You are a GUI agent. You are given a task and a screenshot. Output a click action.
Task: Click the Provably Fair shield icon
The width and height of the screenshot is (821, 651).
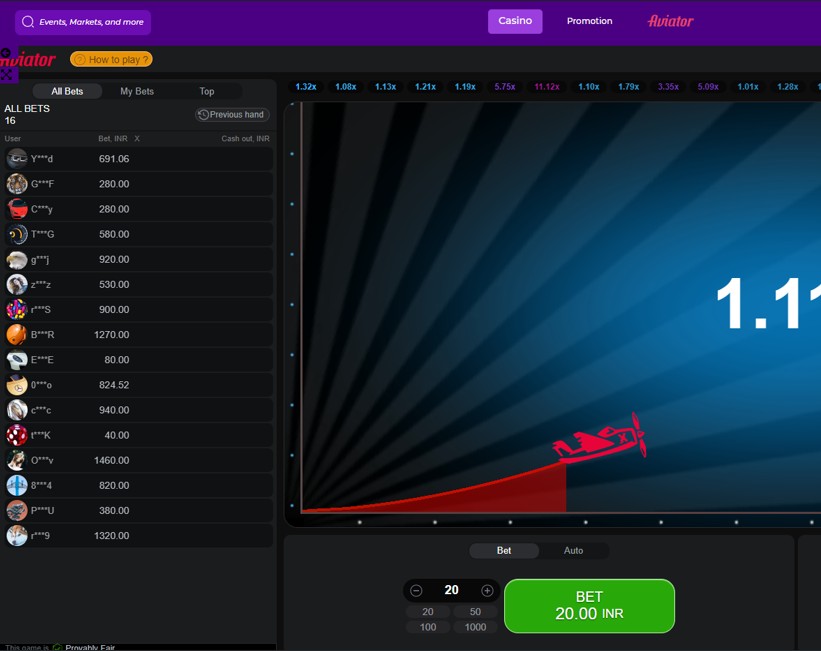point(58,647)
